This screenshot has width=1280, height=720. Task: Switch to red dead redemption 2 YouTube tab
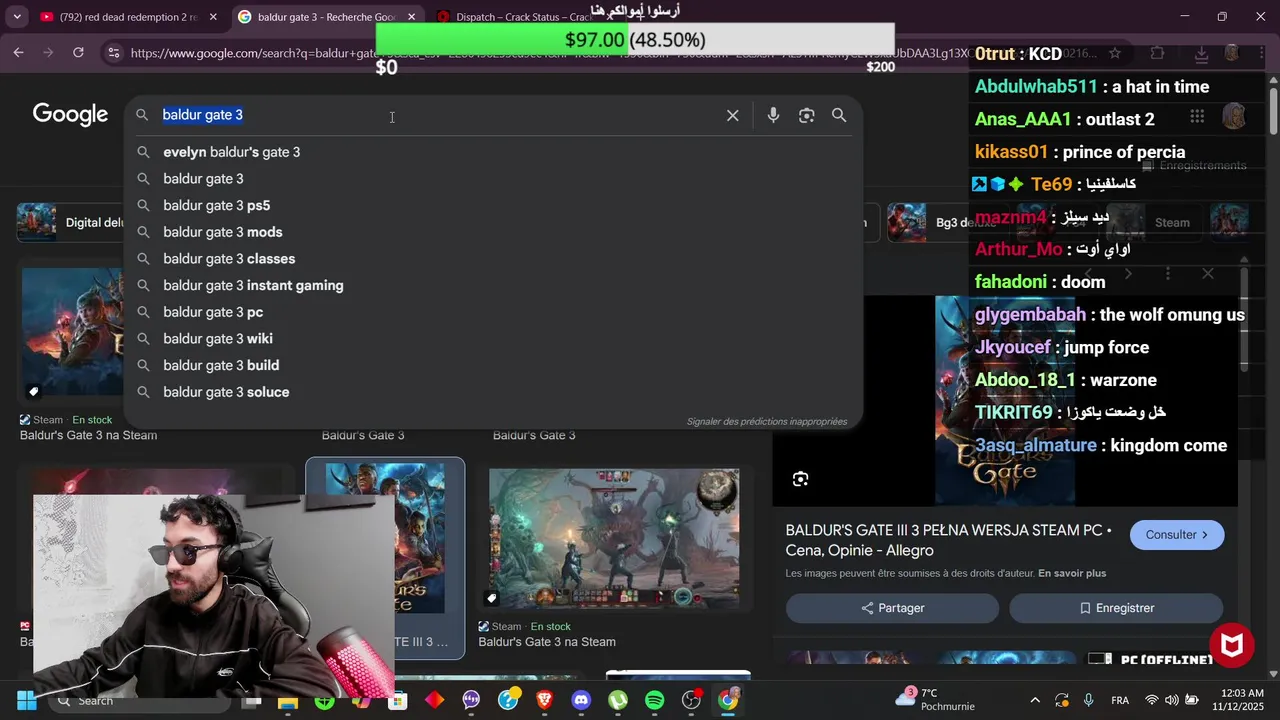(130, 17)
